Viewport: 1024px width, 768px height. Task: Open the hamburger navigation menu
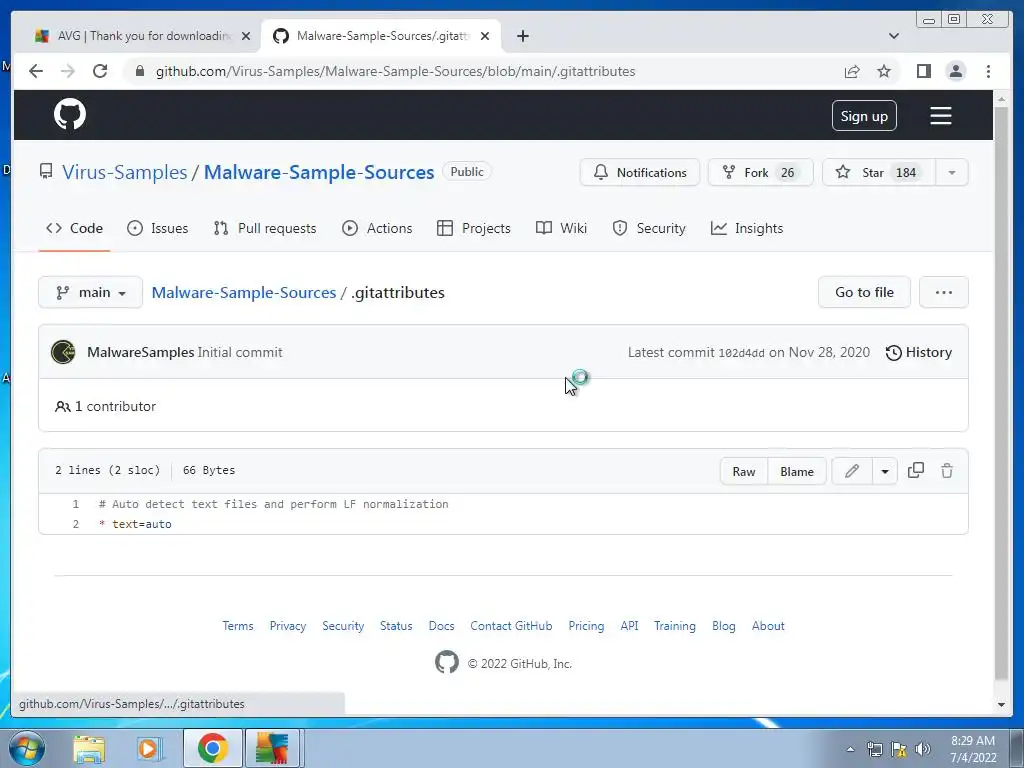(x=940, y=116)
